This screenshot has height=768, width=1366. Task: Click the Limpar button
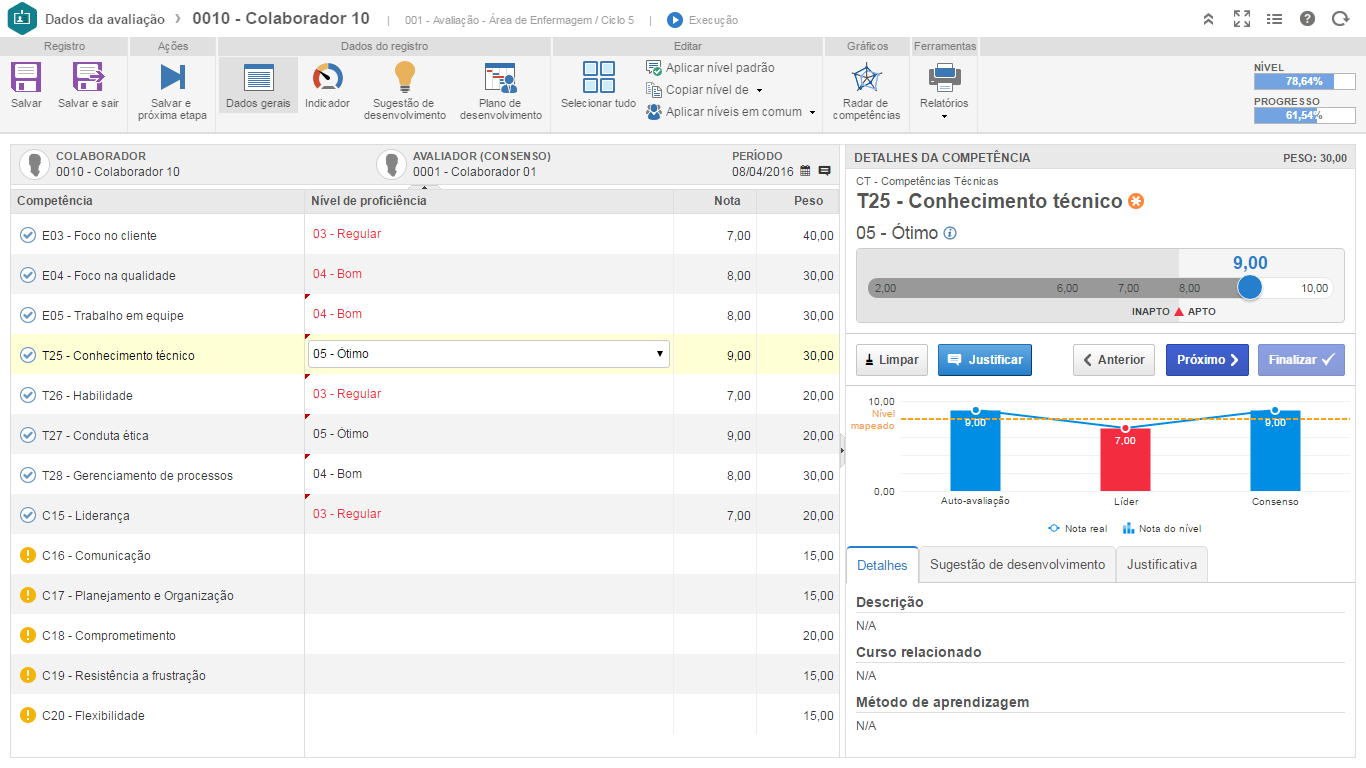click(x=892, y=360)
